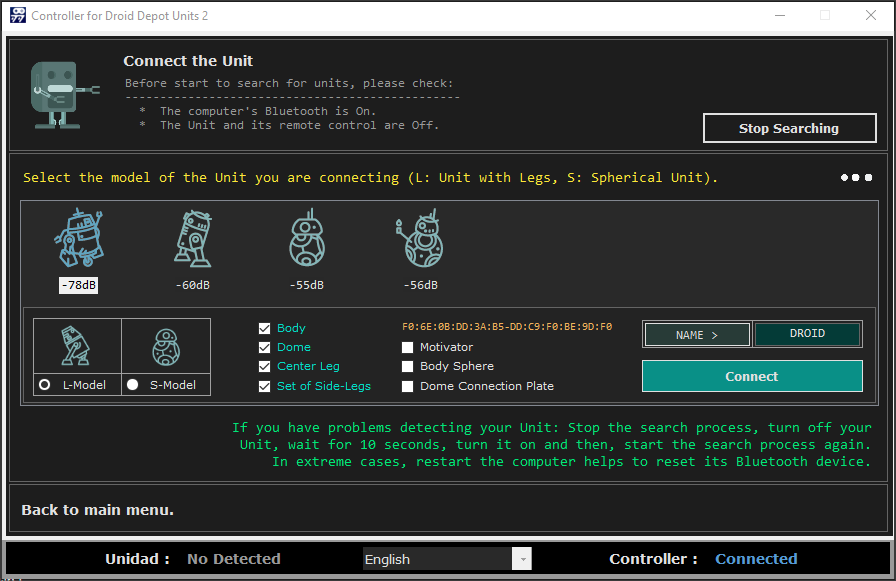
Task: Click the Connected controller status
Action: pos(756,559)
